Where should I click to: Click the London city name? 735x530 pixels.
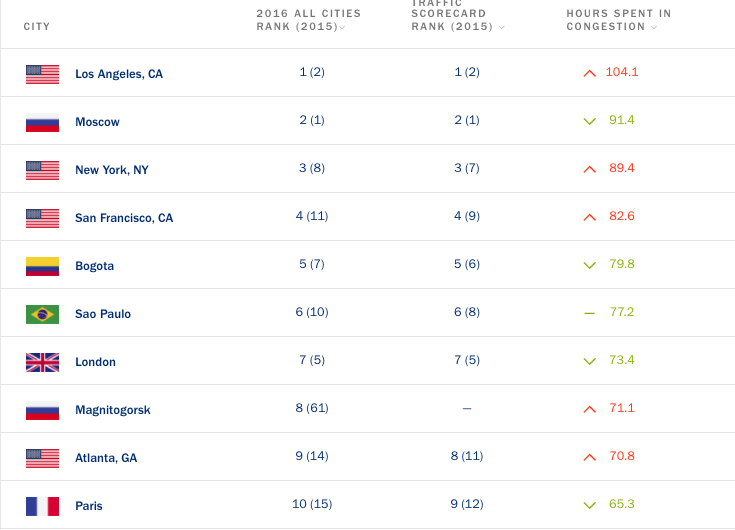point(96,362)
